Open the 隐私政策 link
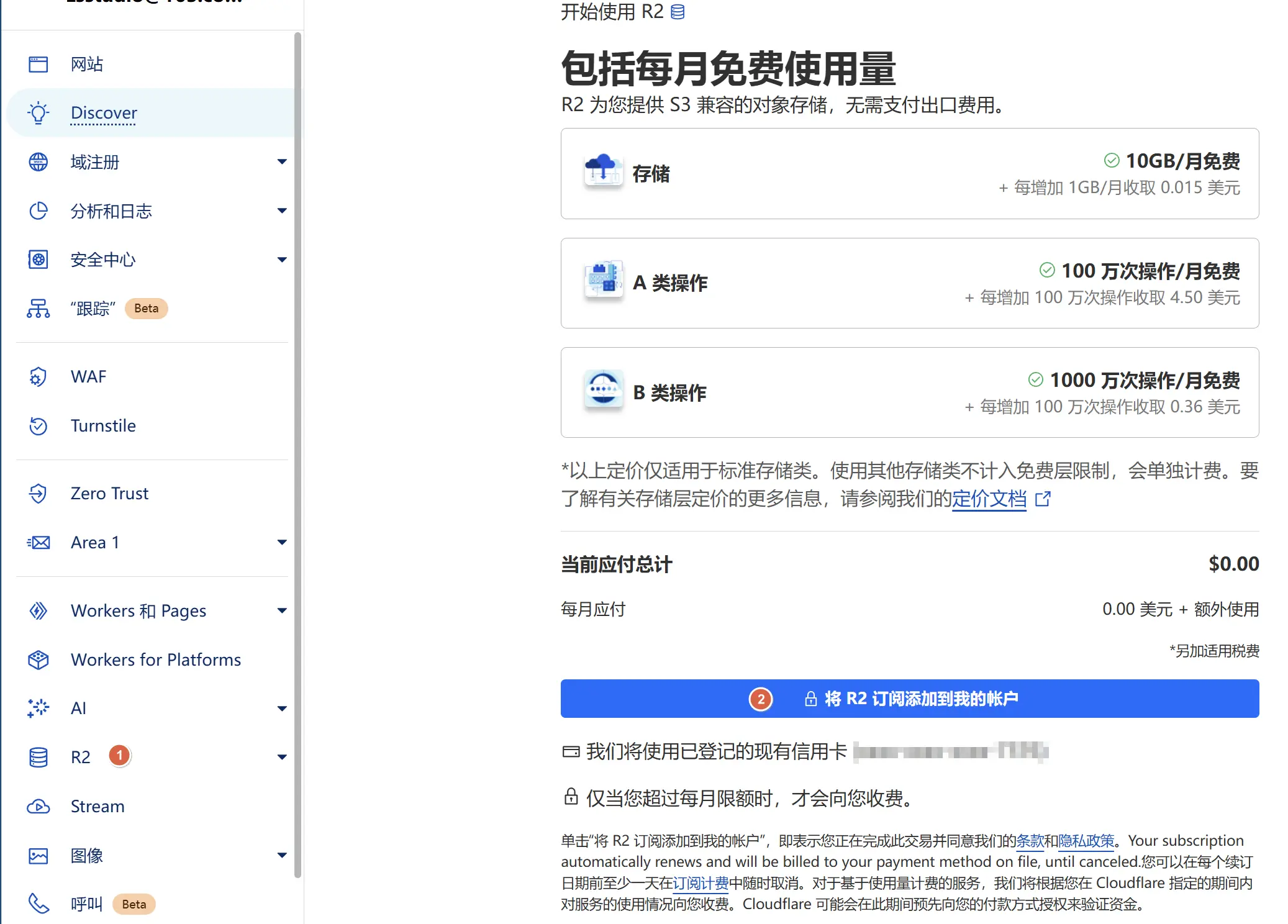This screenshot has width=1288, height=924. coord(1086,841)
